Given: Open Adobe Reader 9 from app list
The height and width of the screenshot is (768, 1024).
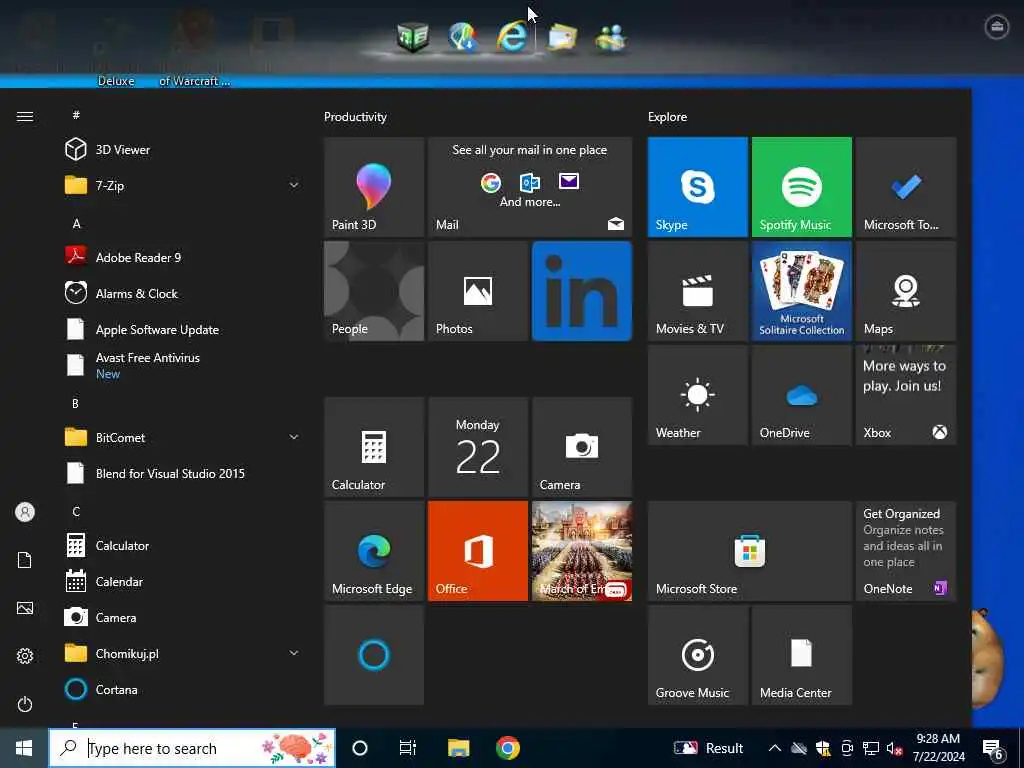Looking at the screenshot, I should pos(183,257).
